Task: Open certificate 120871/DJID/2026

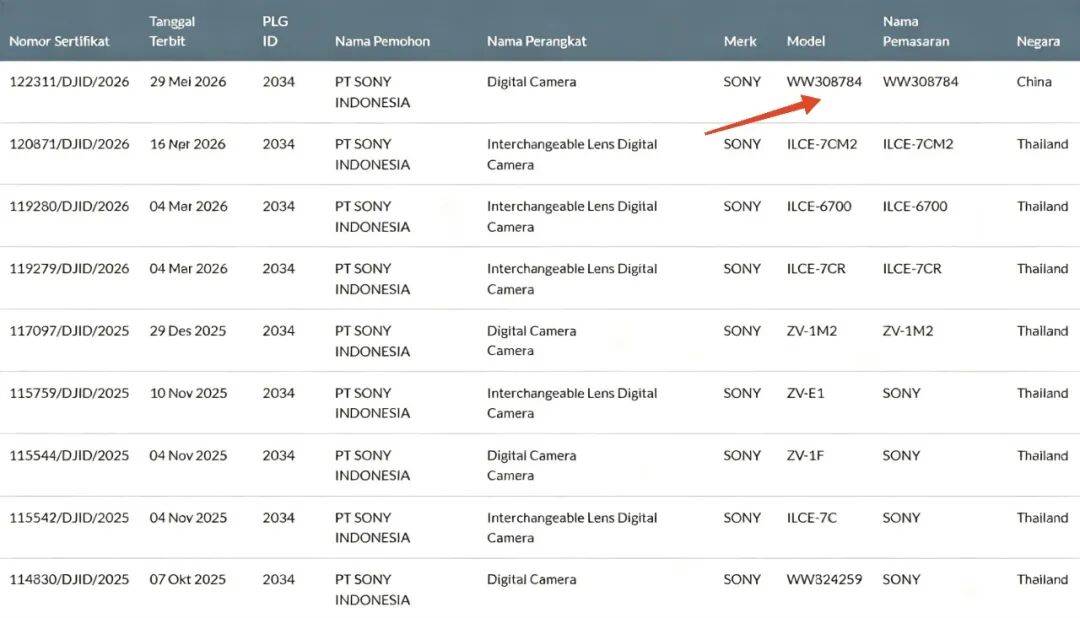Action: point(69,144)
